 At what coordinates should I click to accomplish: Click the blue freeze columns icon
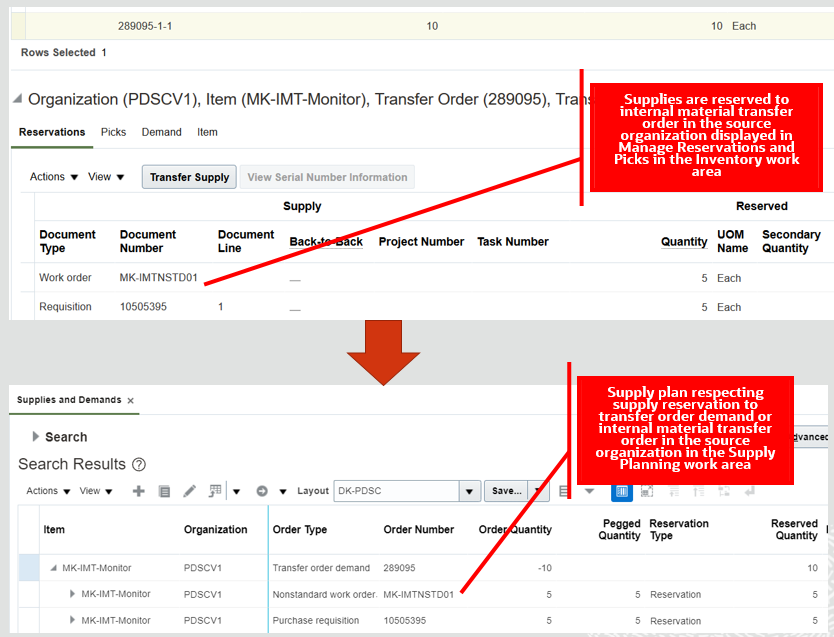point(622,491)
